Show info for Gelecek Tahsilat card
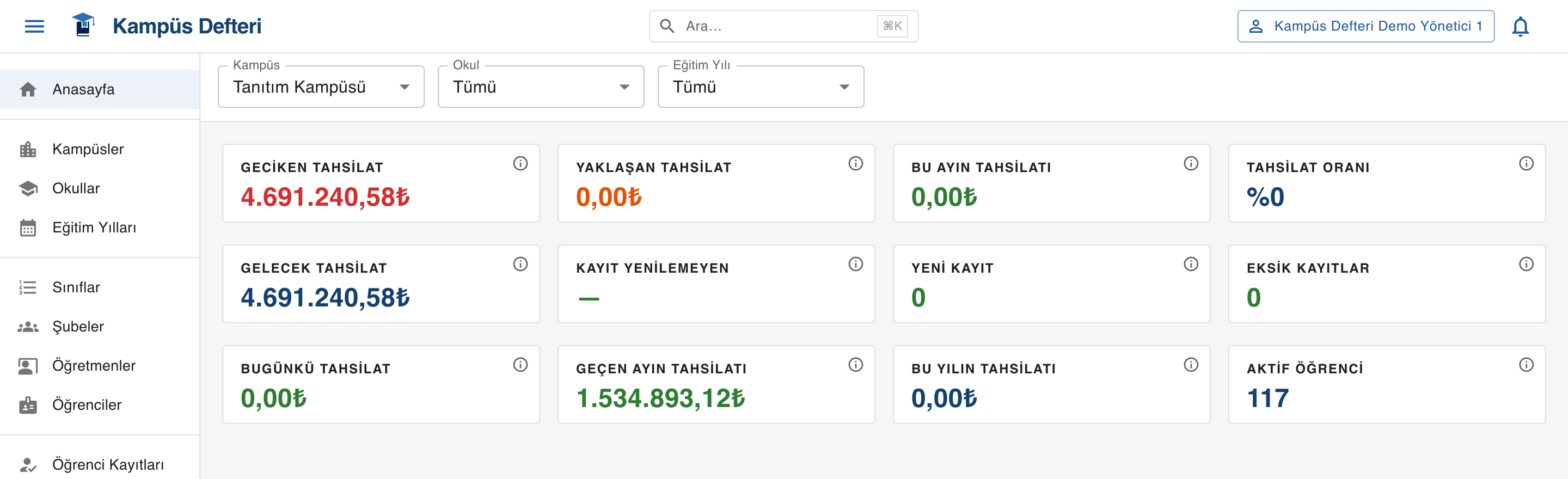 520,263
